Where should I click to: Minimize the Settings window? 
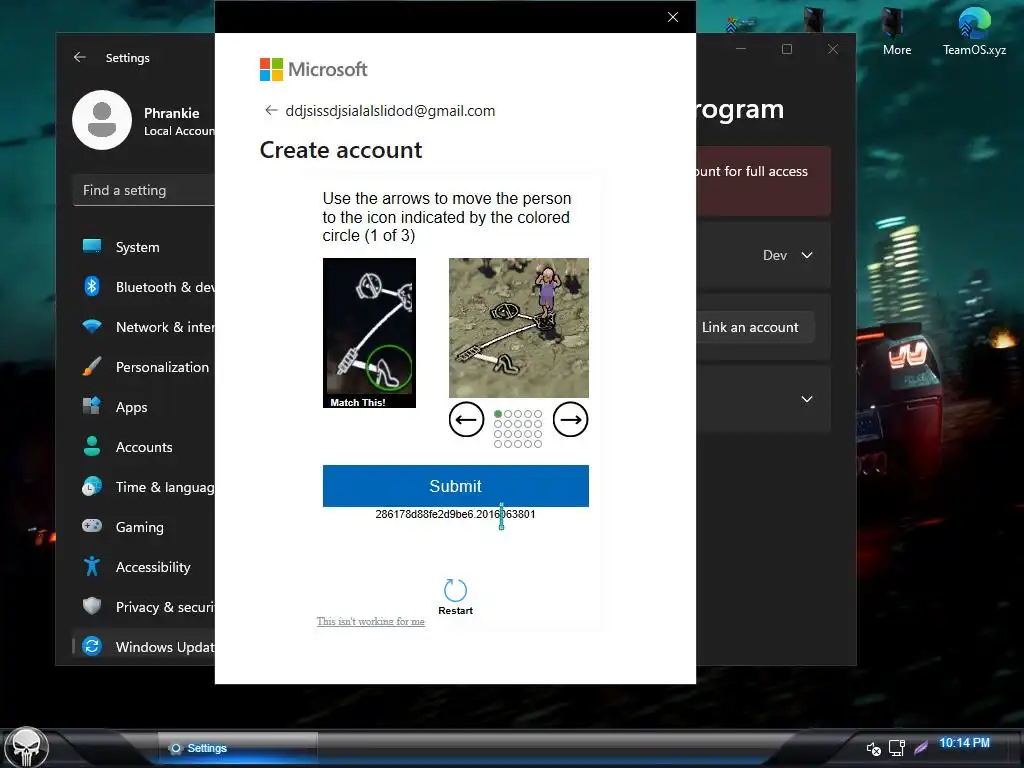[741, 49]
